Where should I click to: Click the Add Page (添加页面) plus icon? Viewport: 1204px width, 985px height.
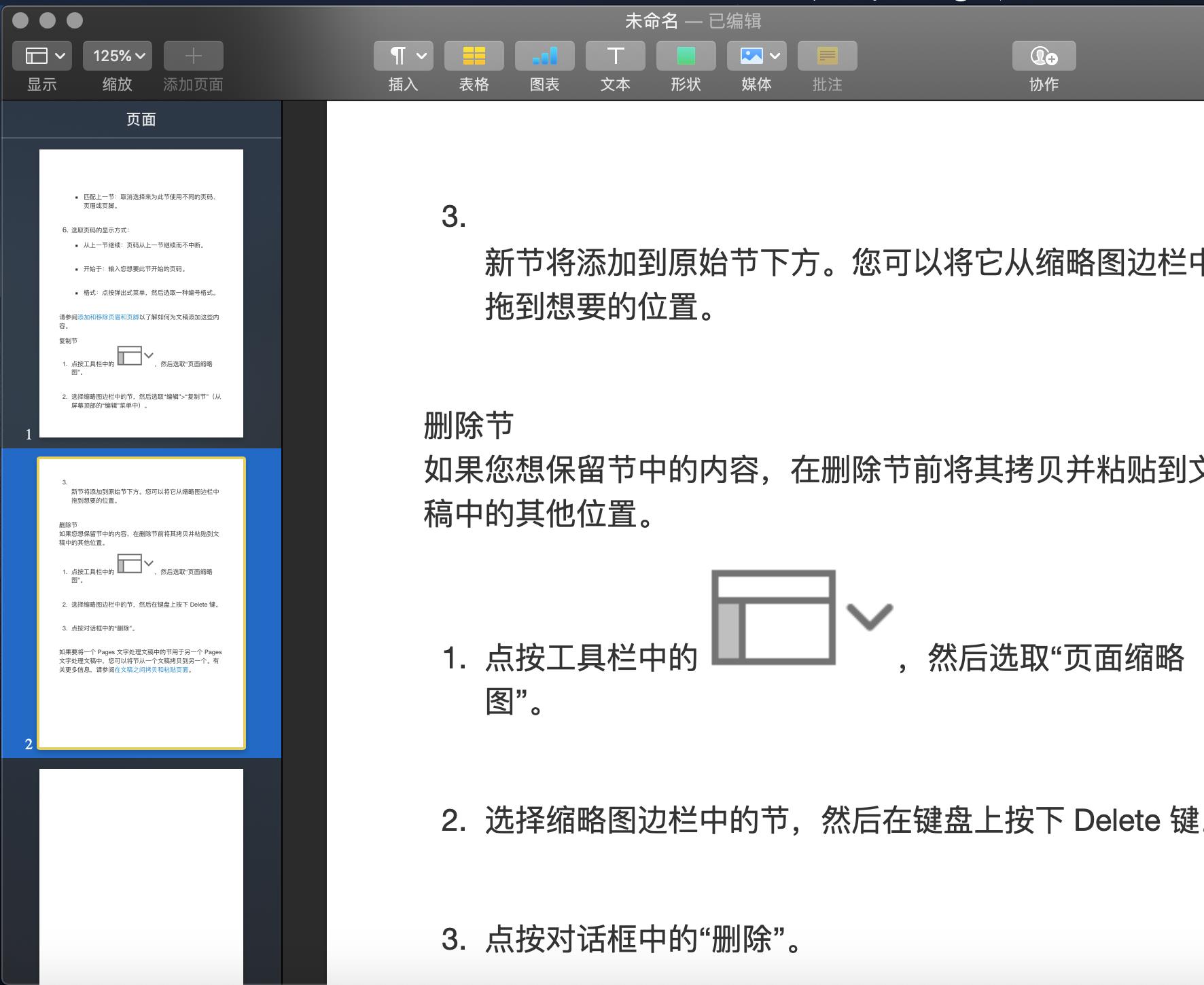tap(193, 56)
